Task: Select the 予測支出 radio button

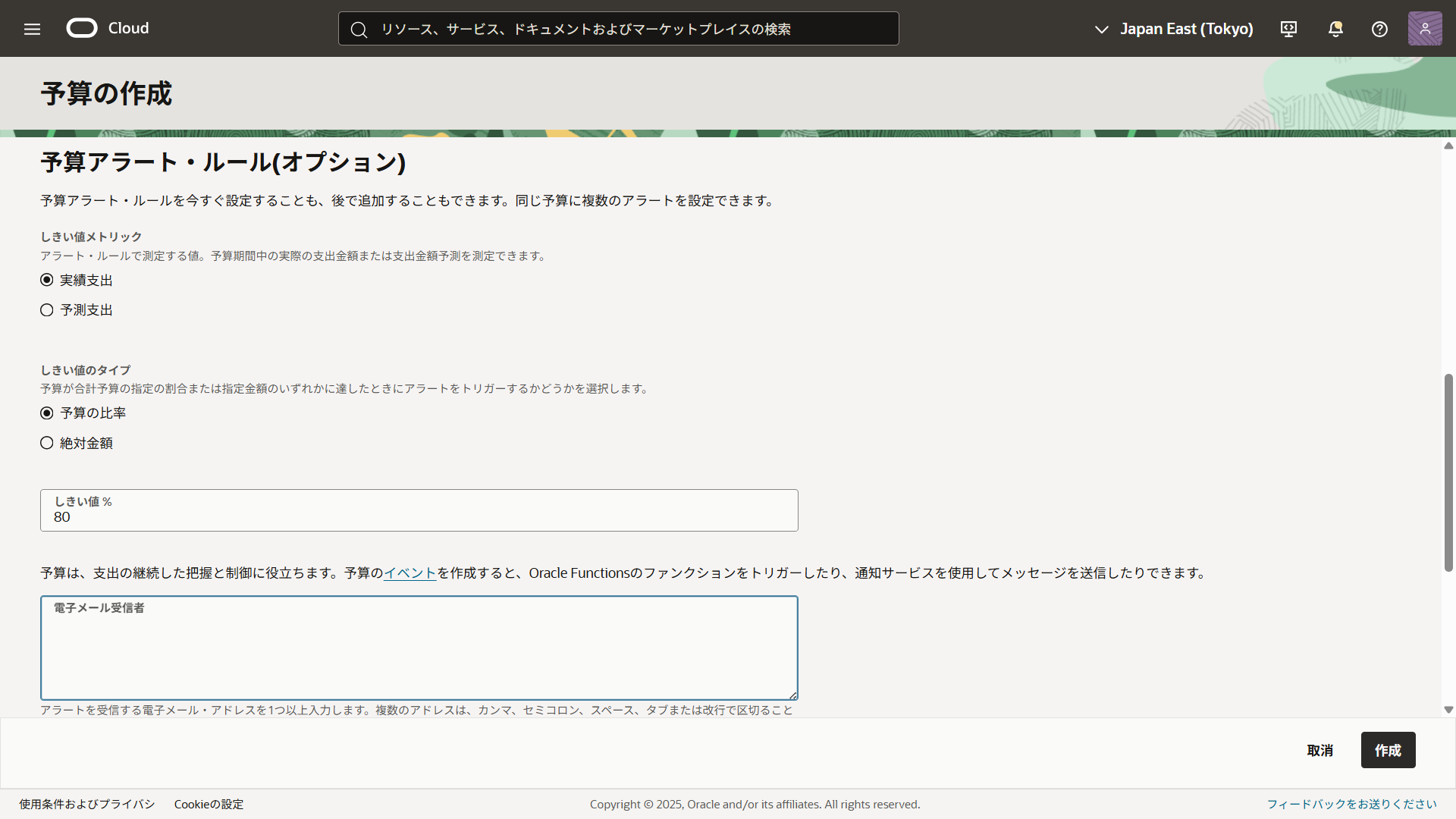Action: point(47,310)
